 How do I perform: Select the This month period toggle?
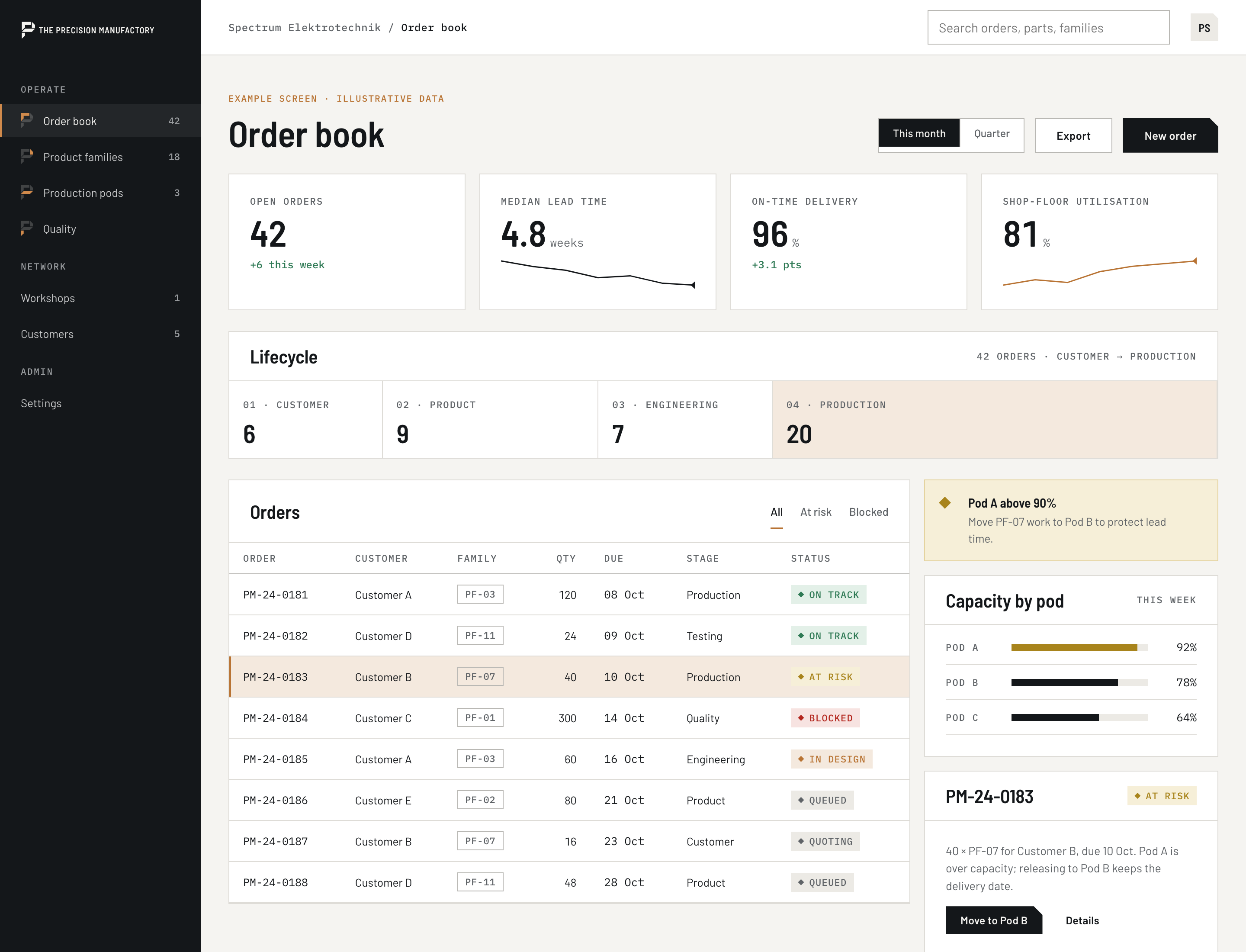[919, 133]
